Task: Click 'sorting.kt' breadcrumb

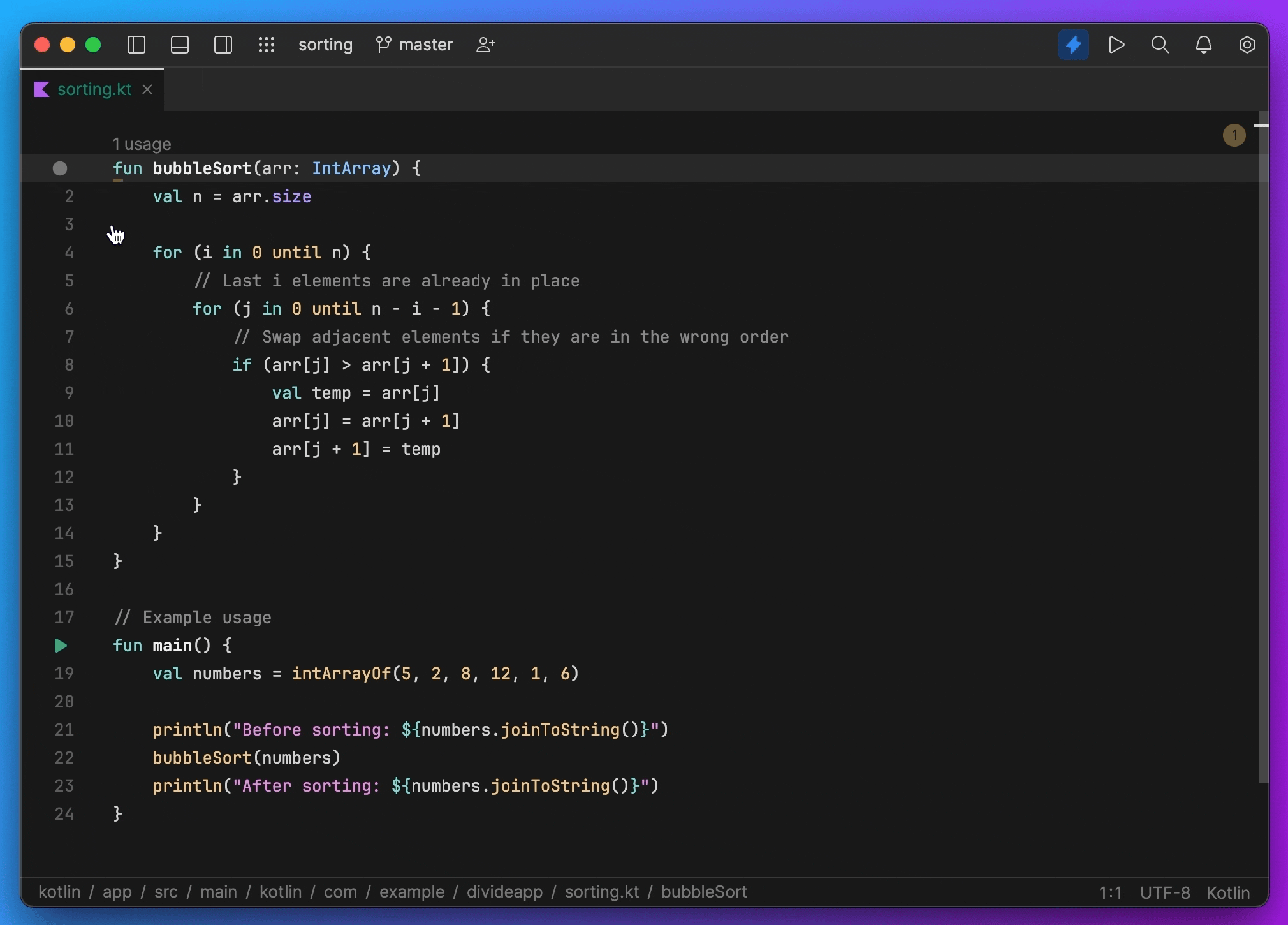Action: coord(602,892)
